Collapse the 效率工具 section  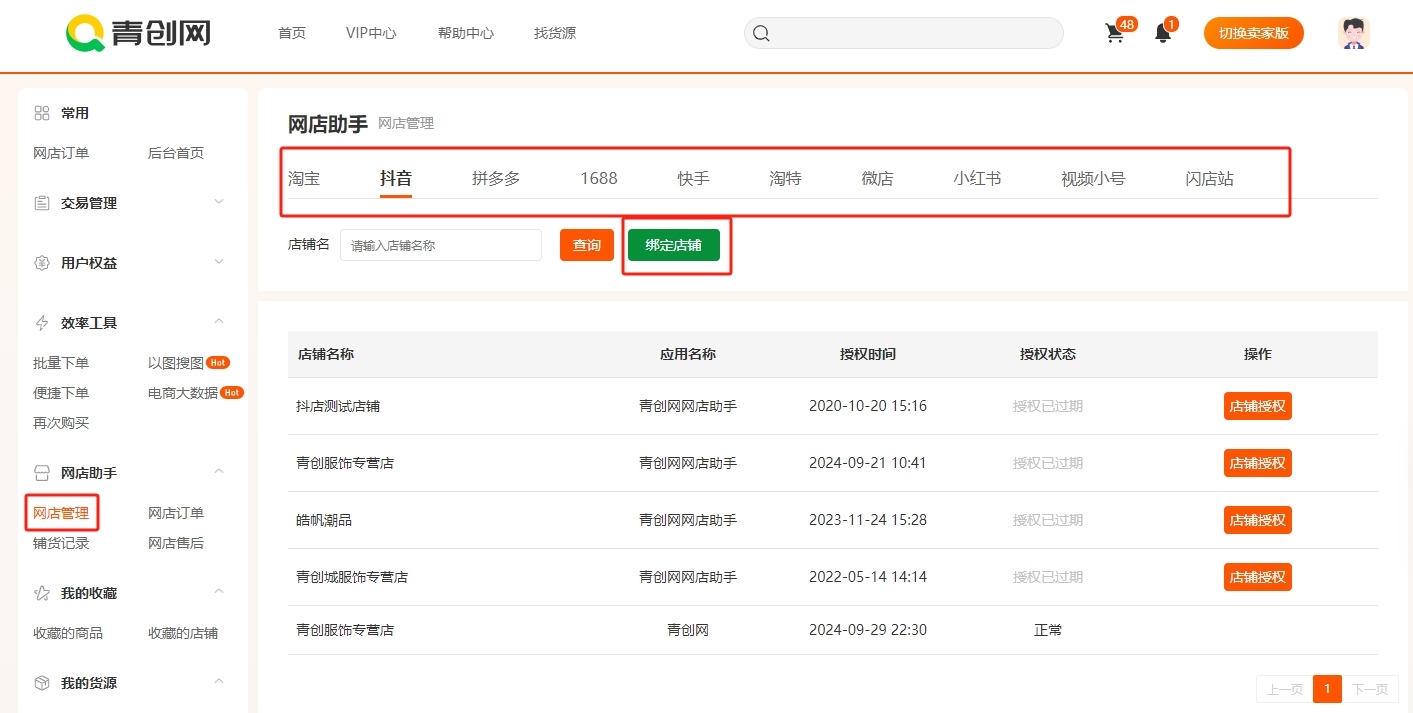click(219, 322)
